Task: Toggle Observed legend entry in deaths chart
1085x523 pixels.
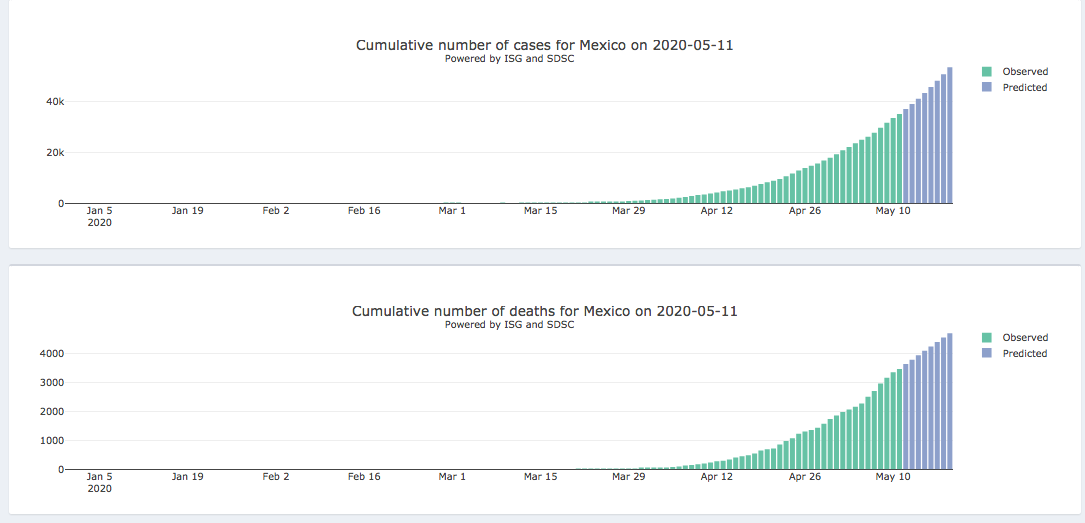Action: pos(1024,338)
